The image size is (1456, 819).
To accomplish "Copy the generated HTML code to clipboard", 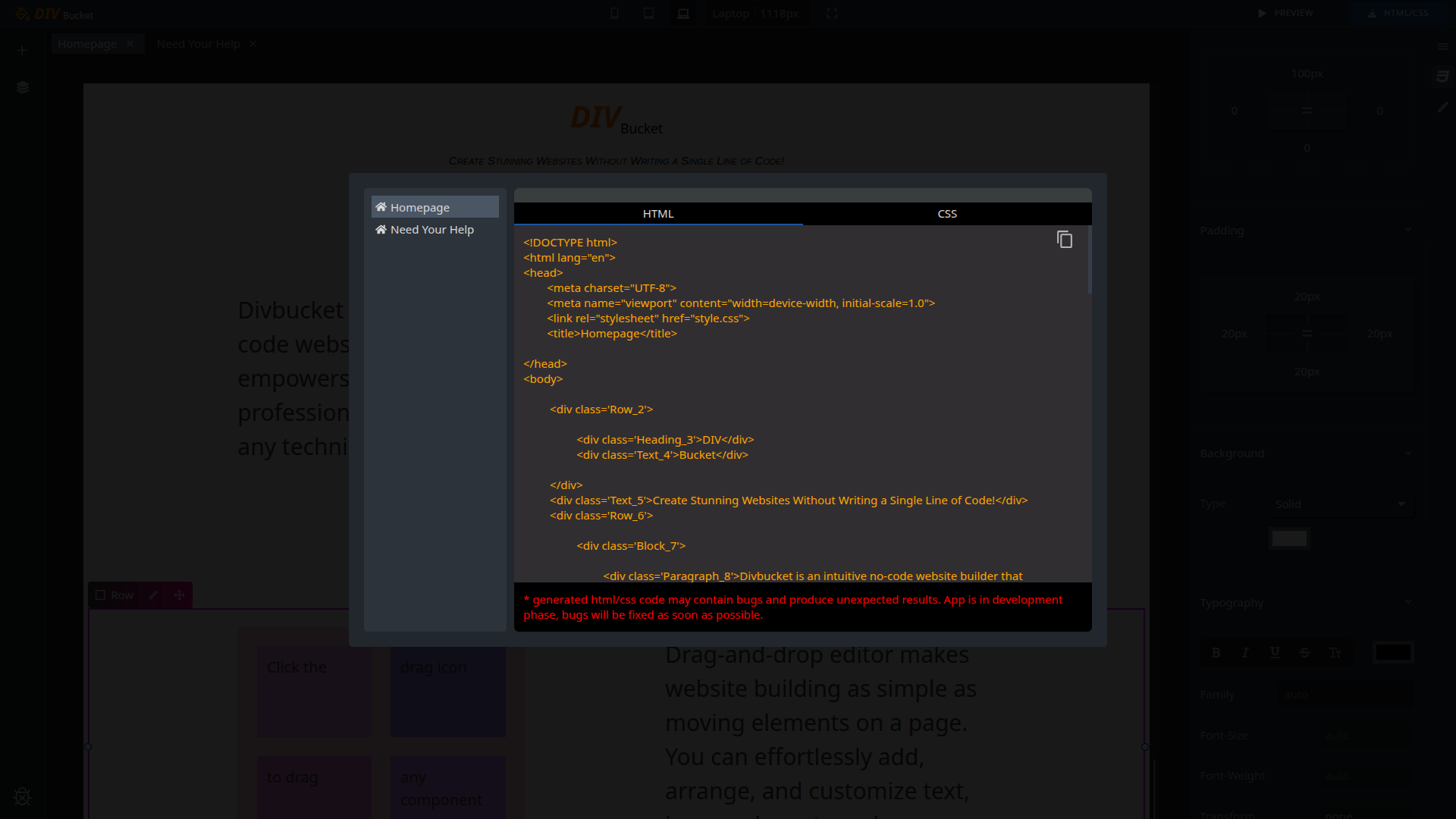I will click(x=1065, y=240).
